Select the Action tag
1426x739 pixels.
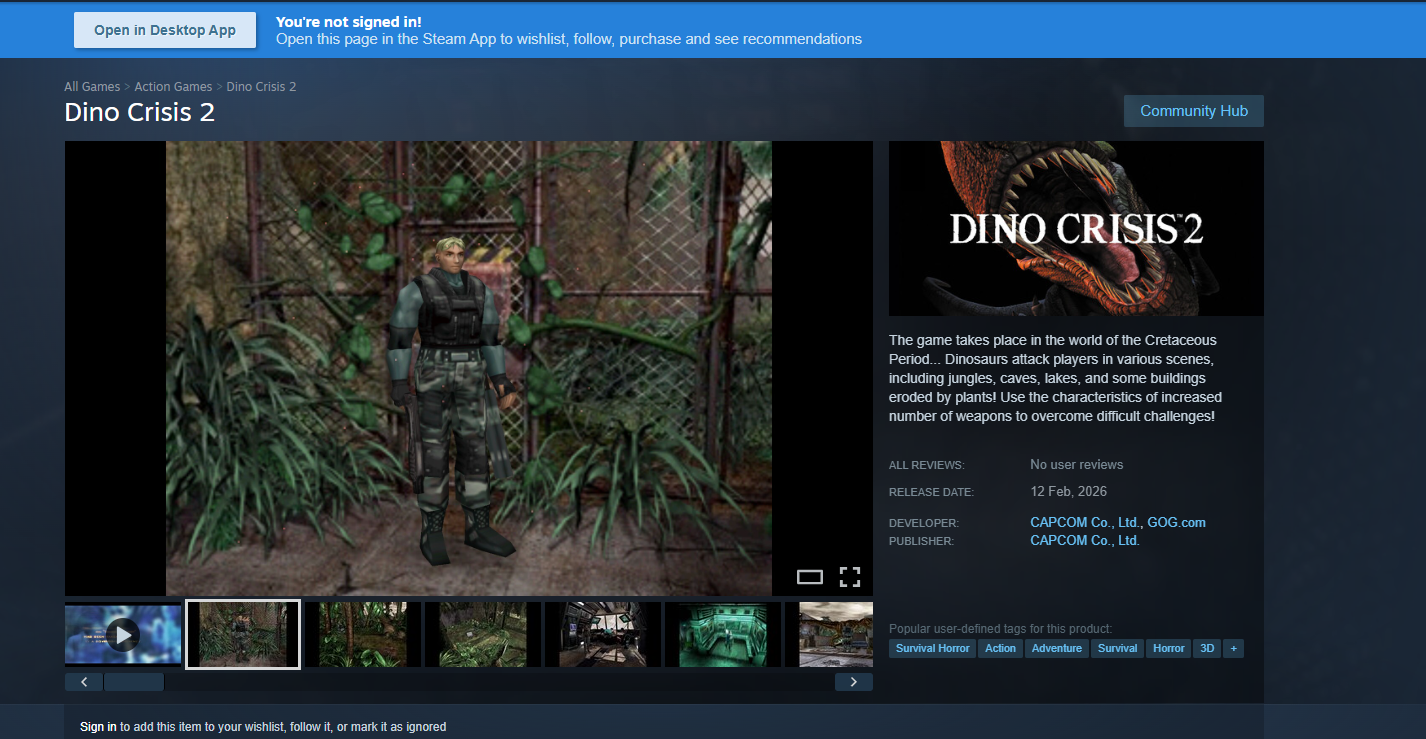click(1000, 648)
